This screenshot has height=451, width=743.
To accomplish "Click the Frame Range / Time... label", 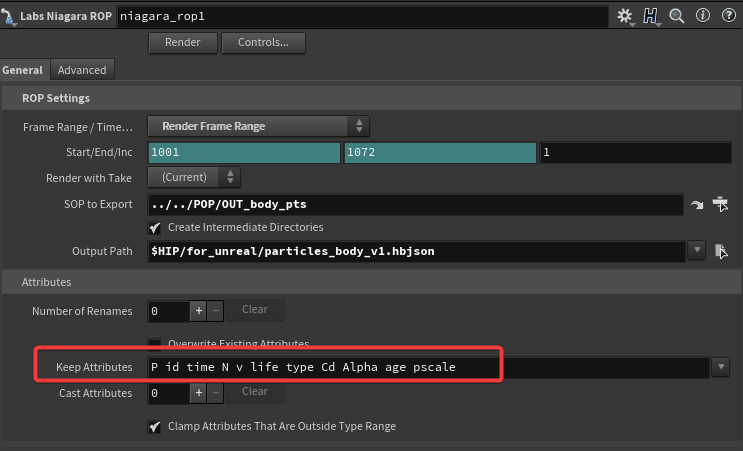I will [78, 127].
